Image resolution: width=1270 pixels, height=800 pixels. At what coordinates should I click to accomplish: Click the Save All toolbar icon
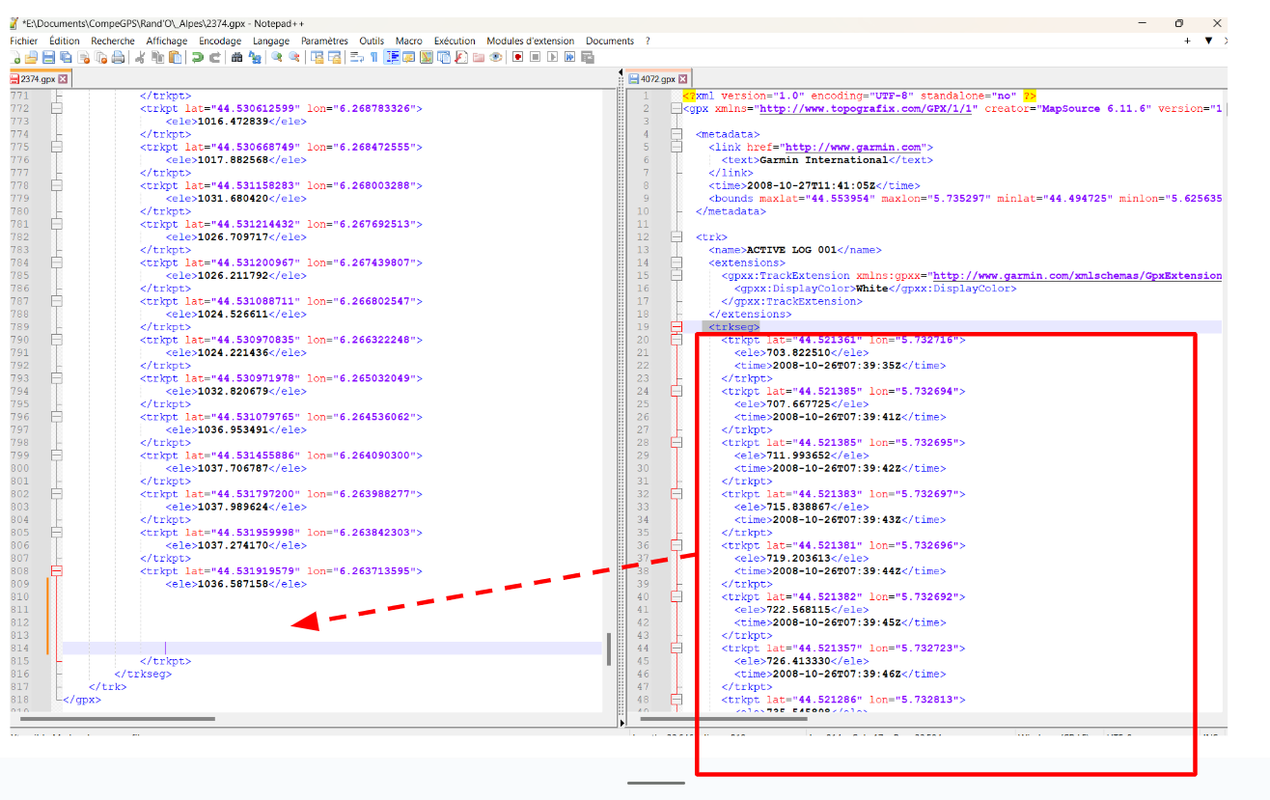(x=65, y=58)
